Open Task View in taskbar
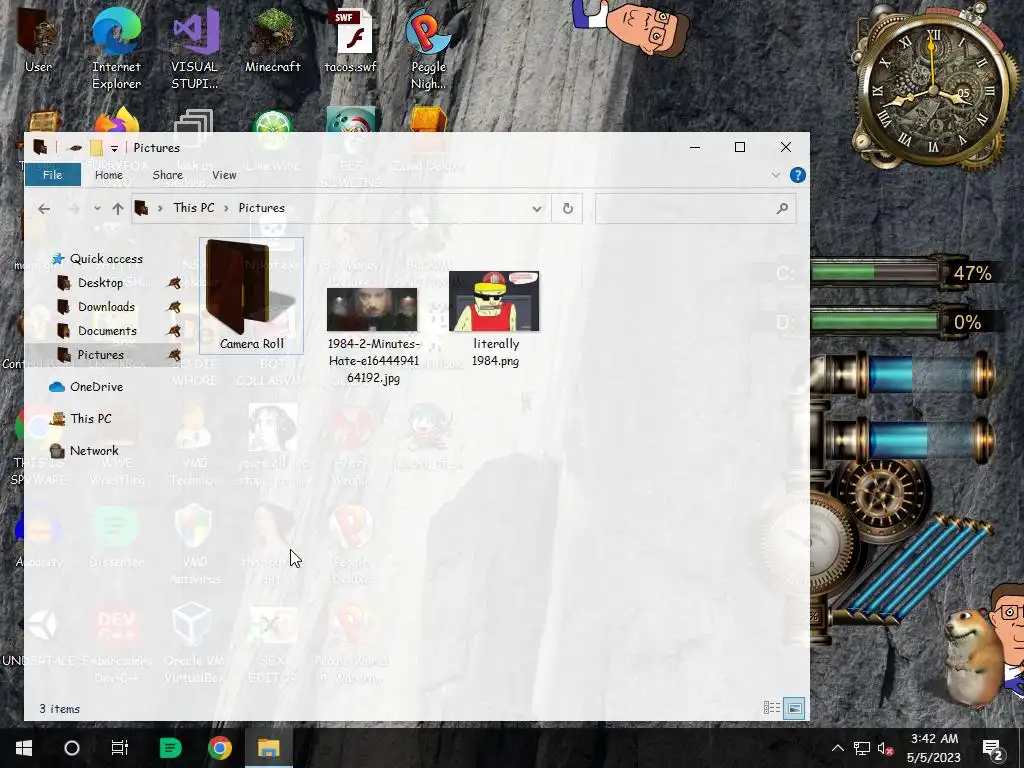The image size is (1024, 768). [x=120, y=748]
